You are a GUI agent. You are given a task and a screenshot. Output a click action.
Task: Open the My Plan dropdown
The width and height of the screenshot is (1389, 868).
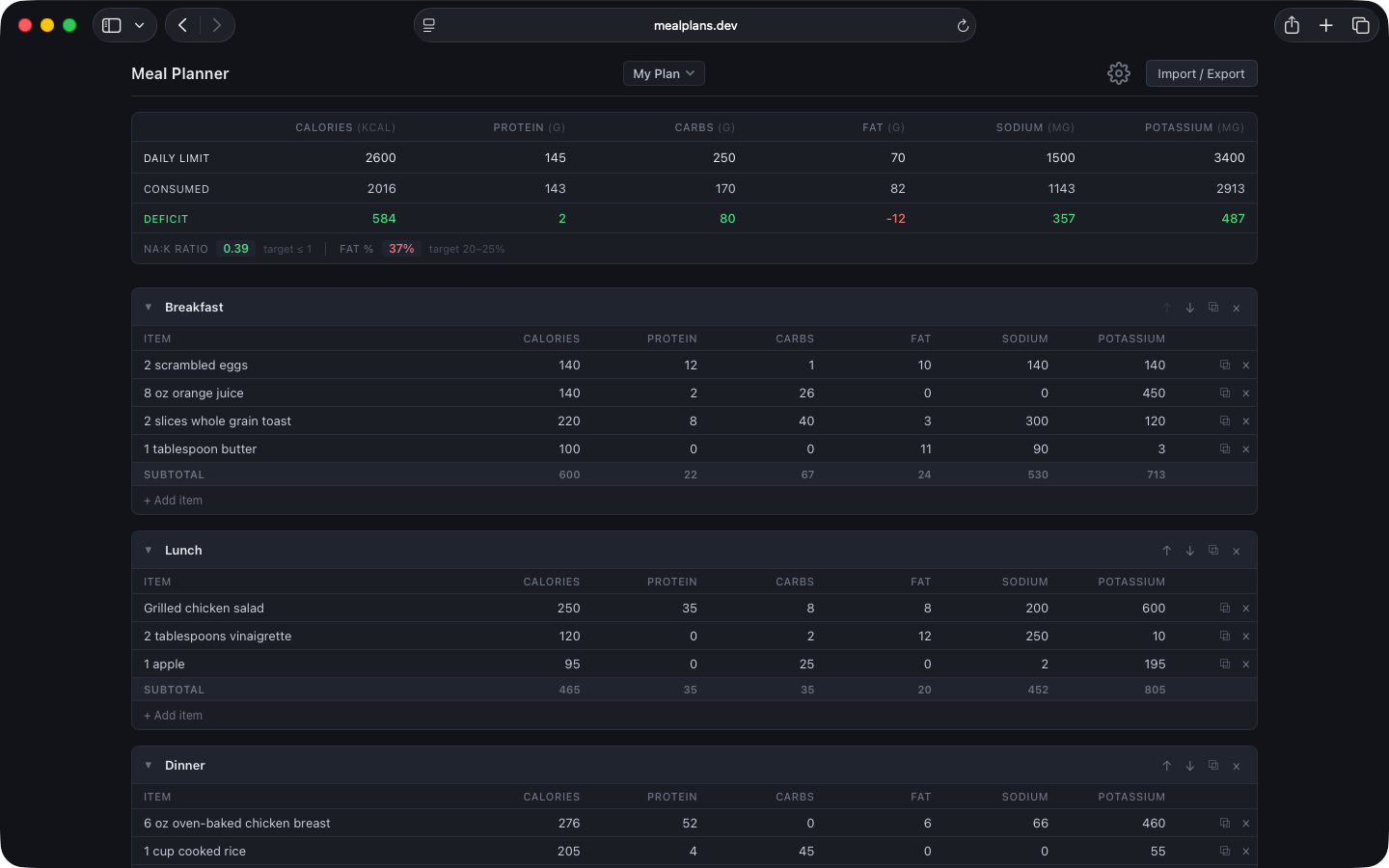point(664,73)
